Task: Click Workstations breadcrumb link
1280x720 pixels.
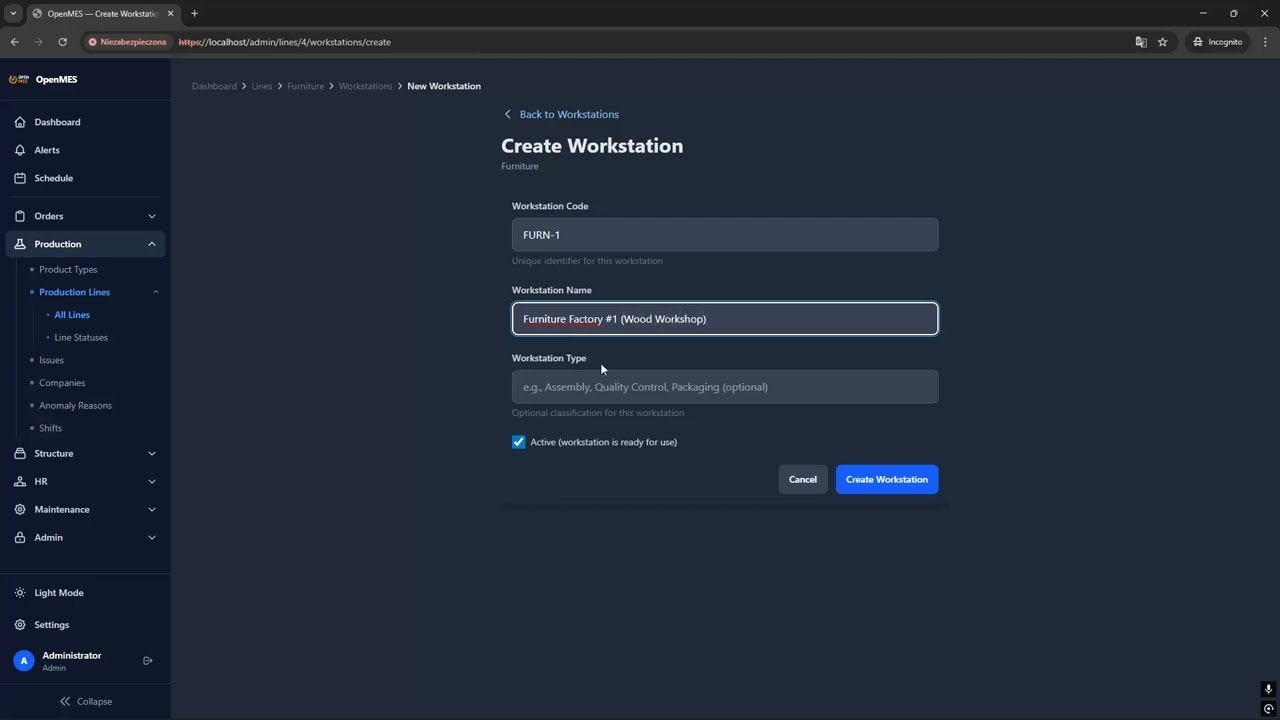Action: (x=365, y=86)
